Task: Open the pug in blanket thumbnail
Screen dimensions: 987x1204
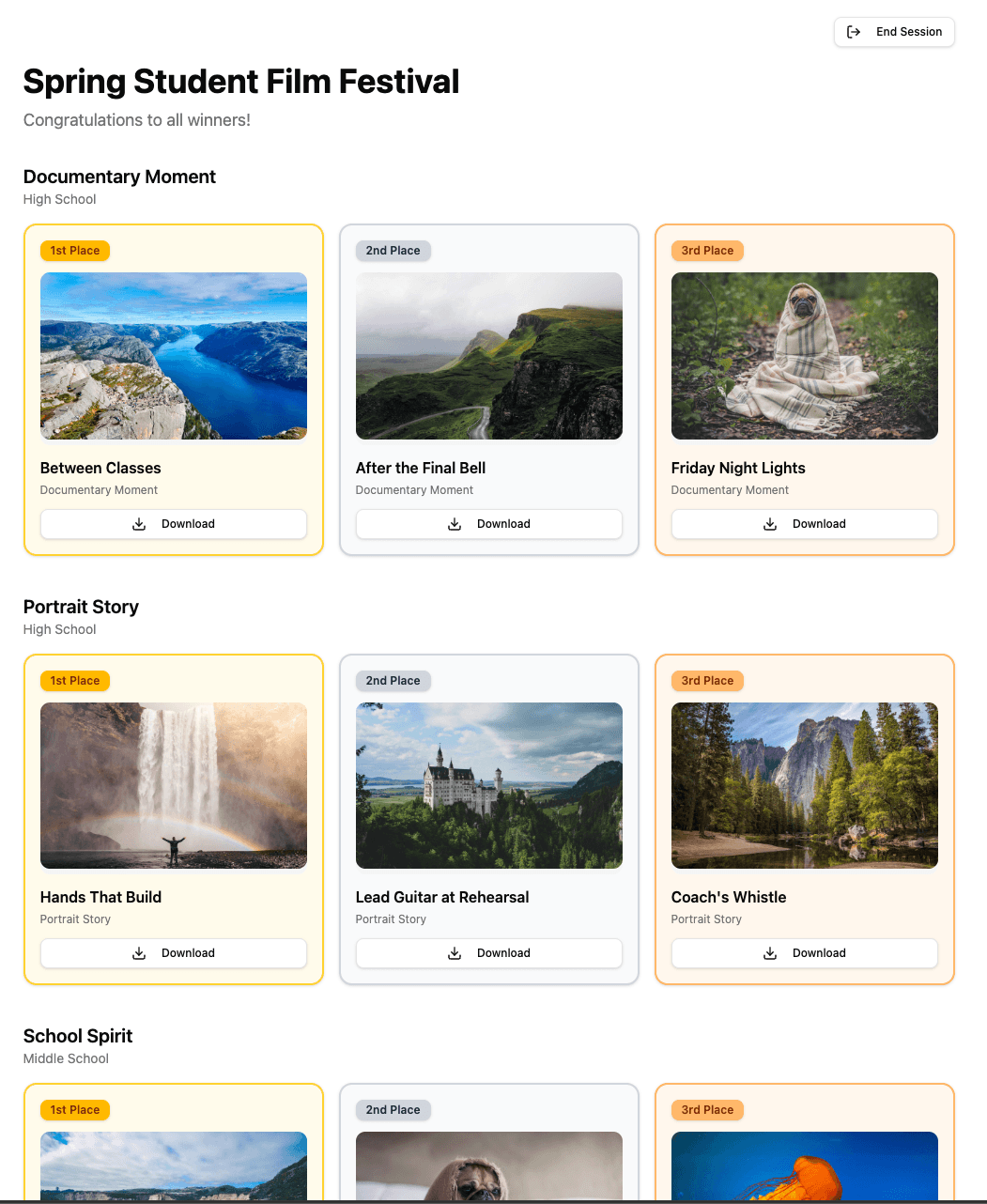Action: (805, 356)
